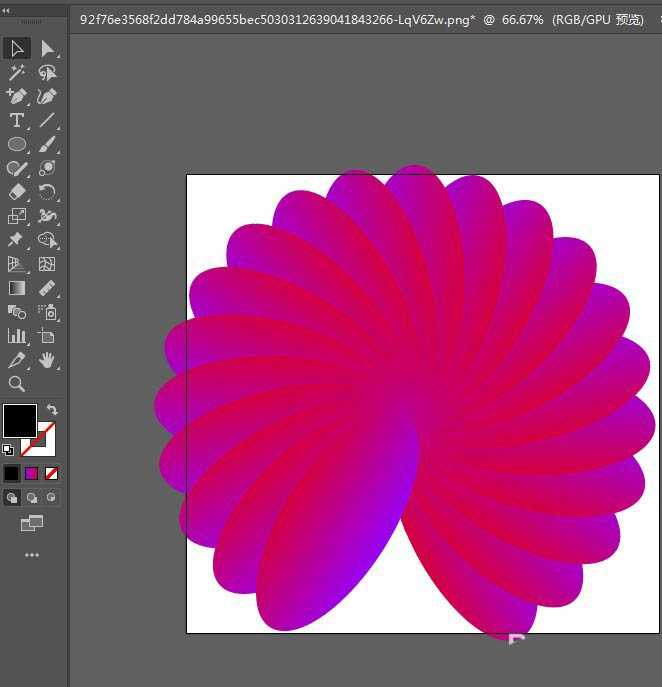Open the Change Screen Mode menu
662x687 pixels.
(32, 523)
